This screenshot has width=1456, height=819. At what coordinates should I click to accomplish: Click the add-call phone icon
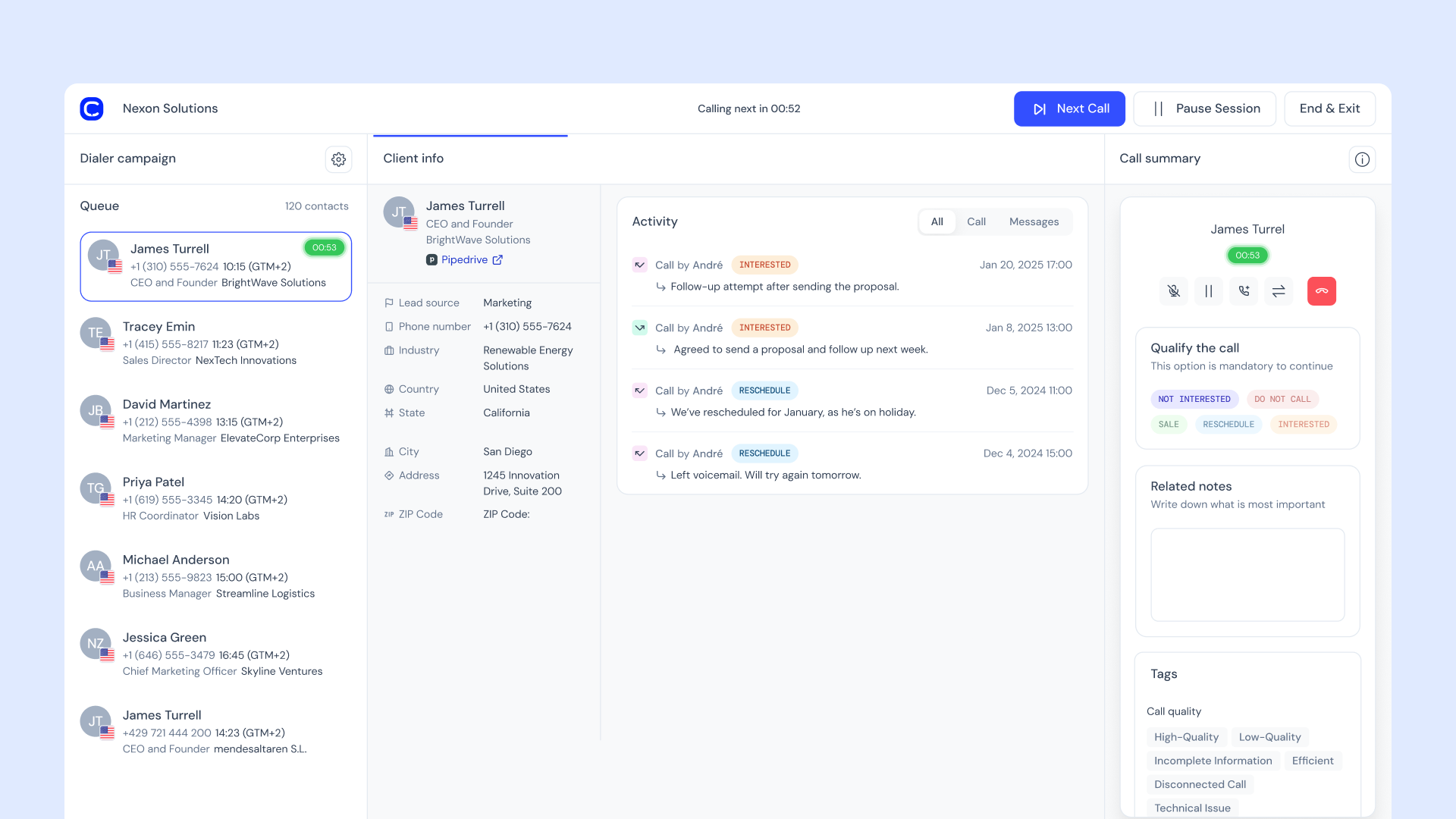click(1244, 291)
